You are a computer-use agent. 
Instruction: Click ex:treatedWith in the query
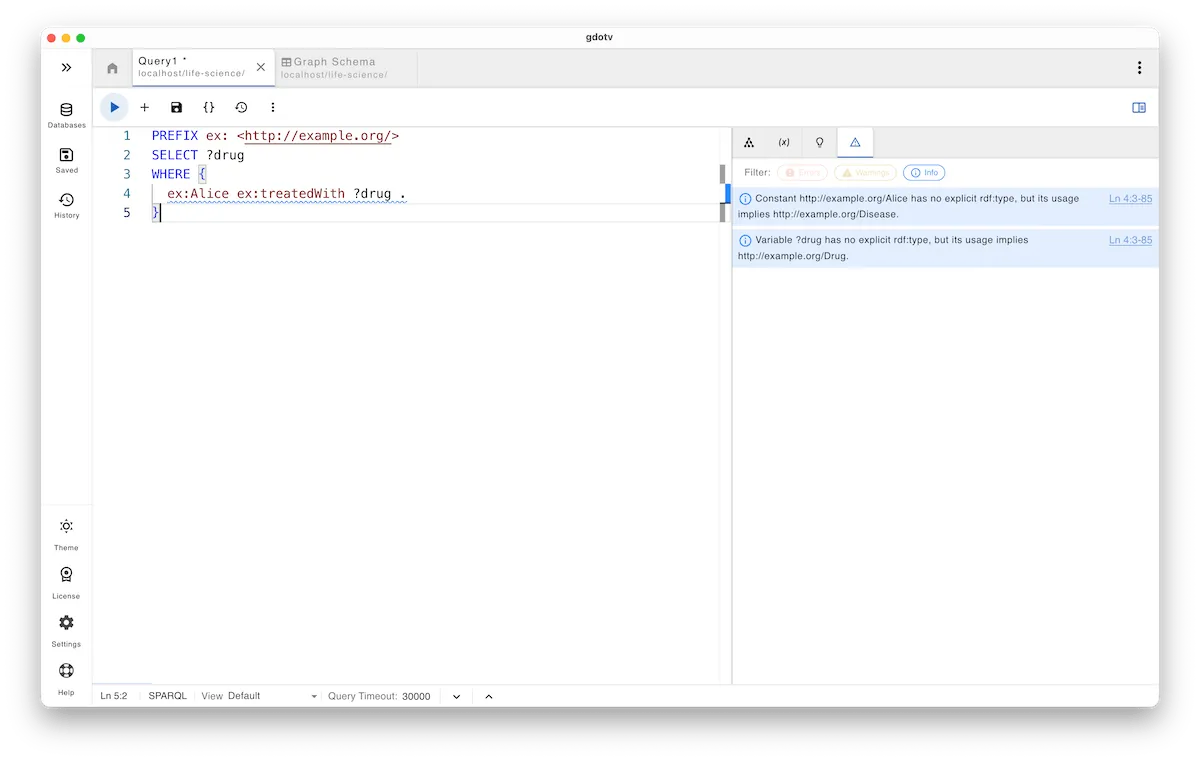pyautogui.click(x=291, y=193)
